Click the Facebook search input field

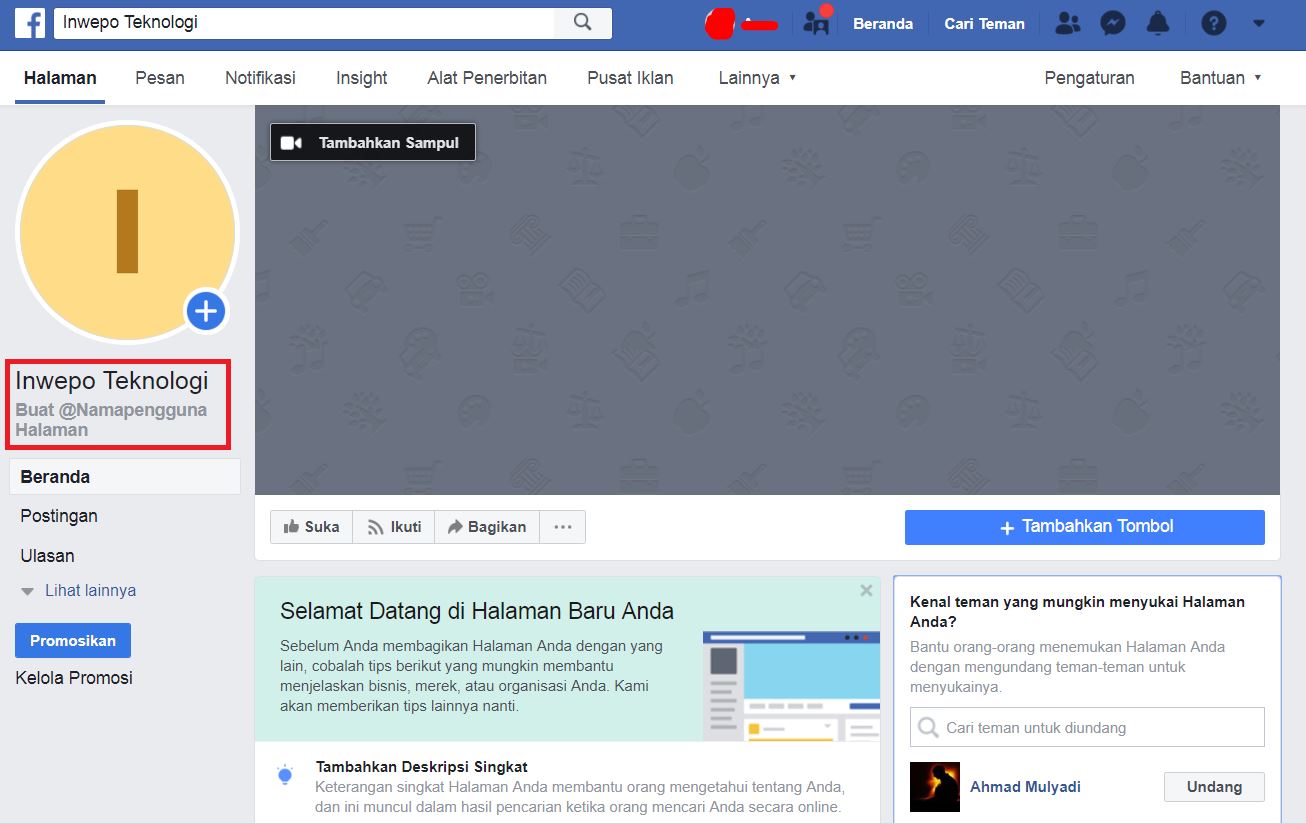(x=304, y=22)
